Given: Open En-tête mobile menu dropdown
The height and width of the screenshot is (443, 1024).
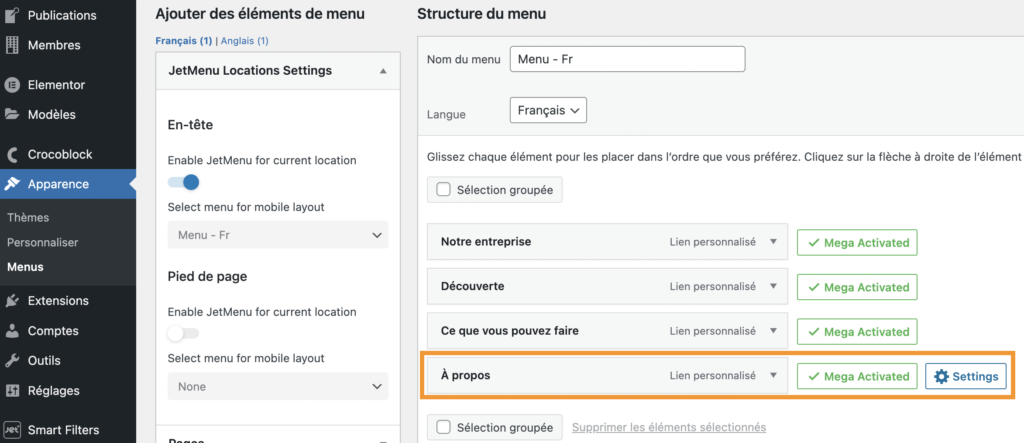Looking at the screenshot, I should click(x=278, y=235).
